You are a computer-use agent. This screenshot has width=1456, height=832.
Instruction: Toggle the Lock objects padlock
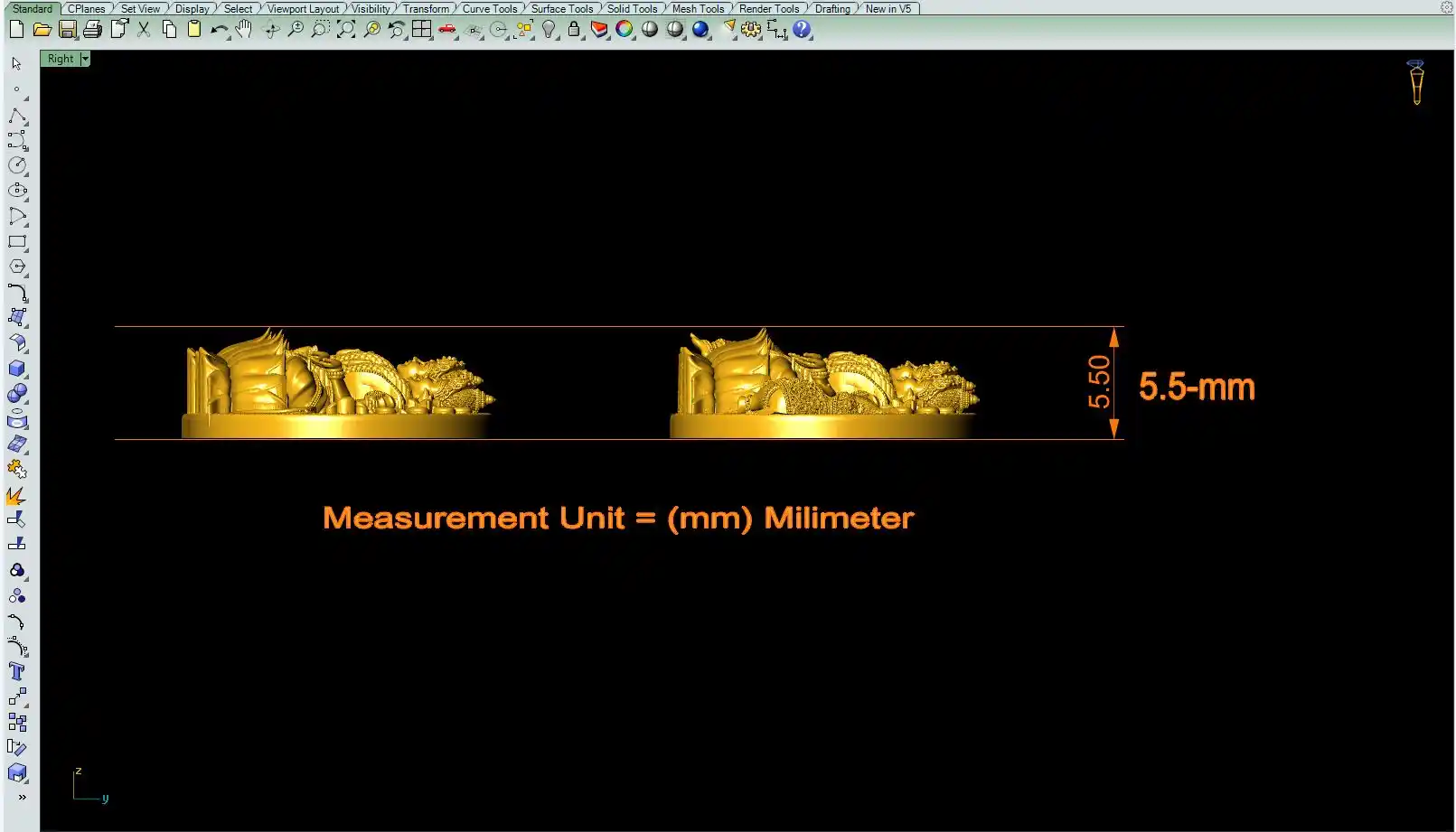coord(574,30)
